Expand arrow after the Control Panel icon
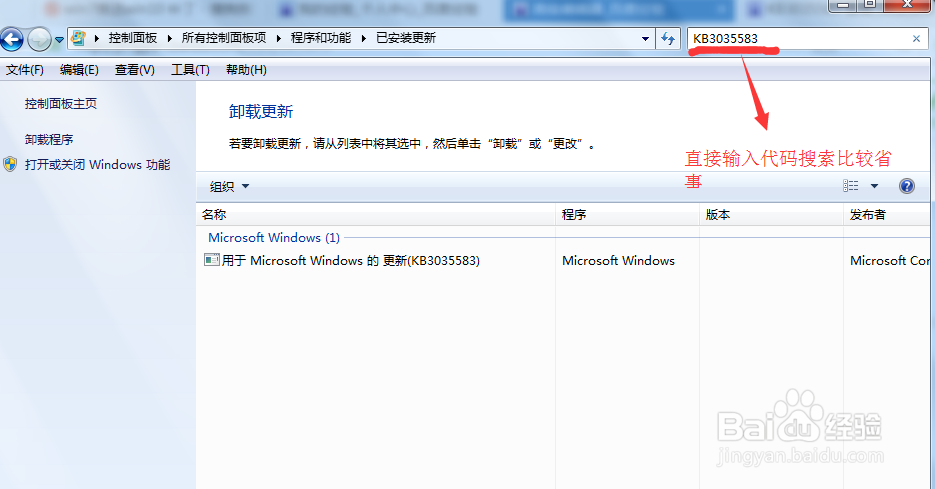 pyautogui.click(x=97, y=39)
